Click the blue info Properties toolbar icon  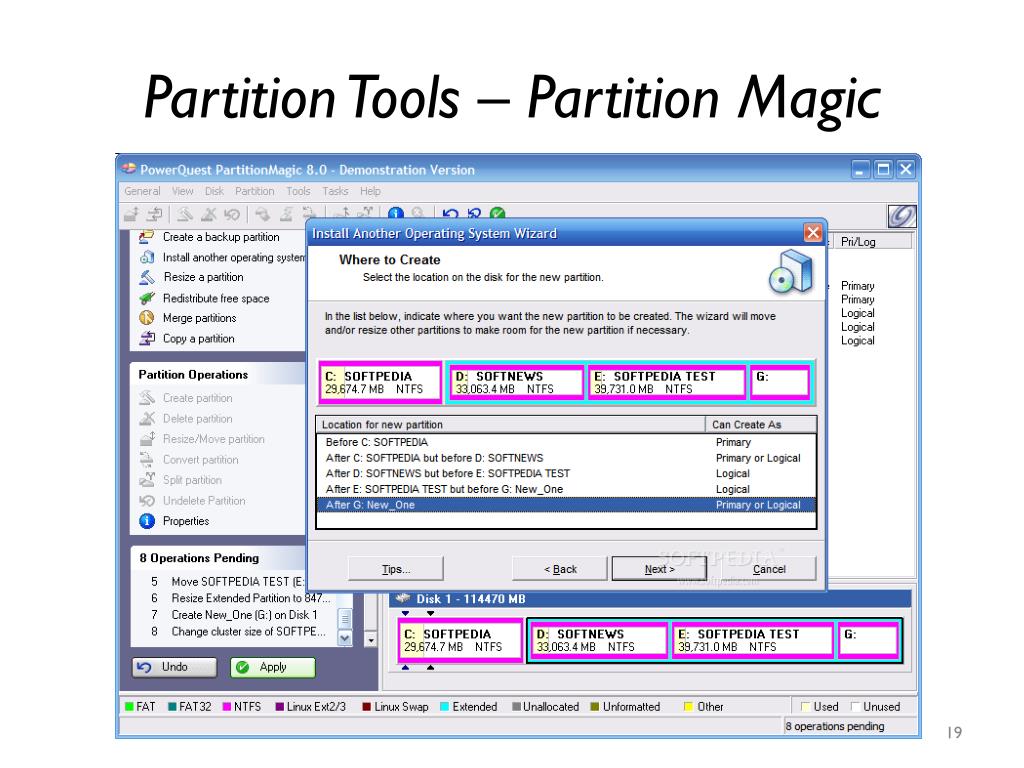396,214
